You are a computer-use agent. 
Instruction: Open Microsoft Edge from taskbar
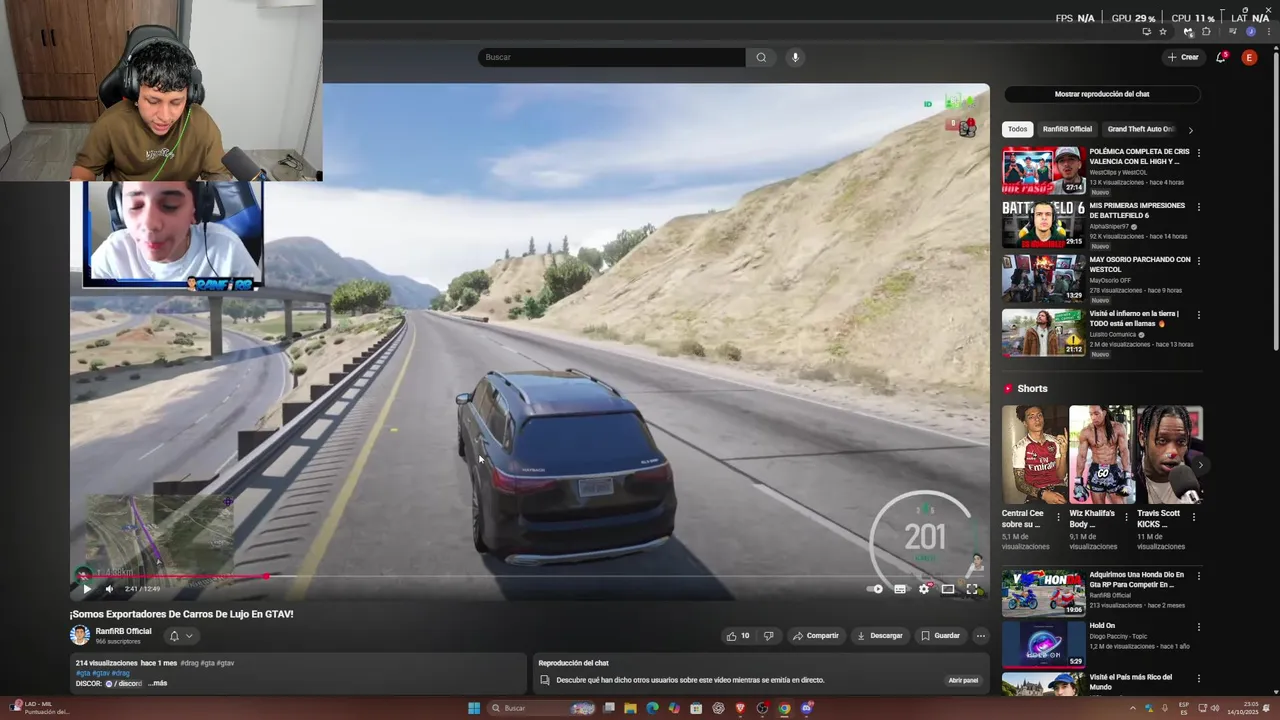(652, 708)
